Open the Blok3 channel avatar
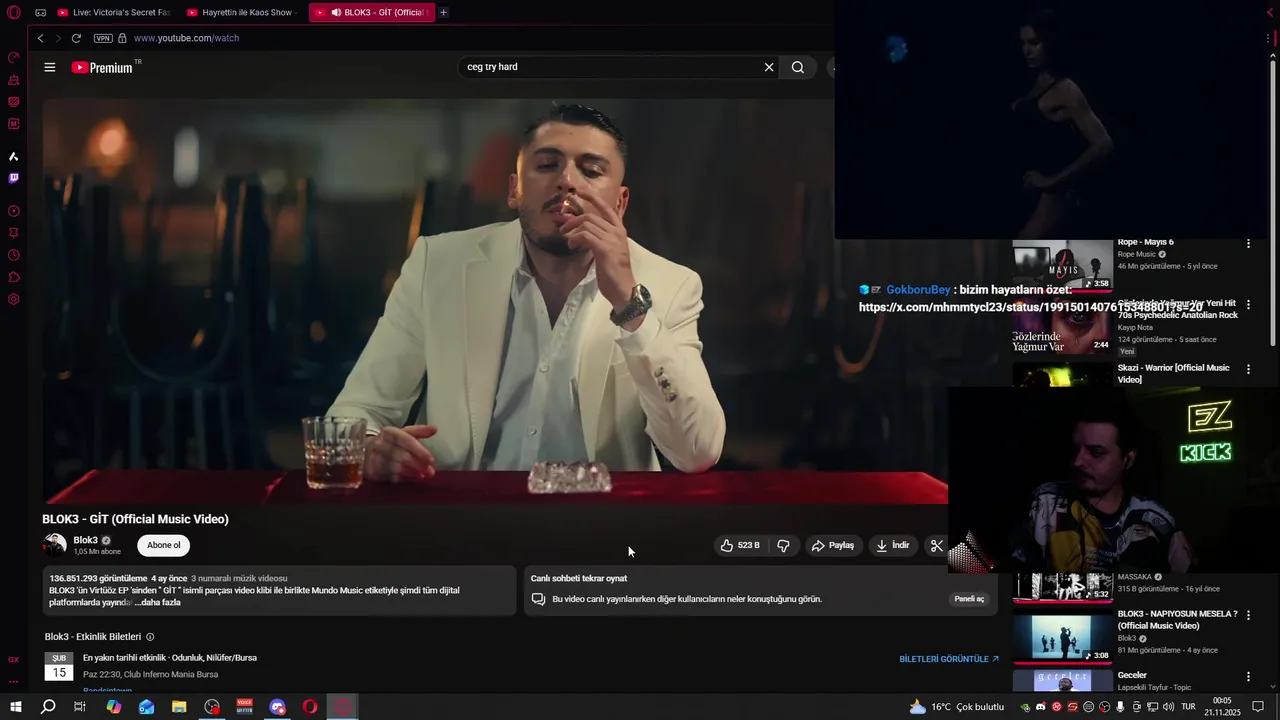 point(54,545)
